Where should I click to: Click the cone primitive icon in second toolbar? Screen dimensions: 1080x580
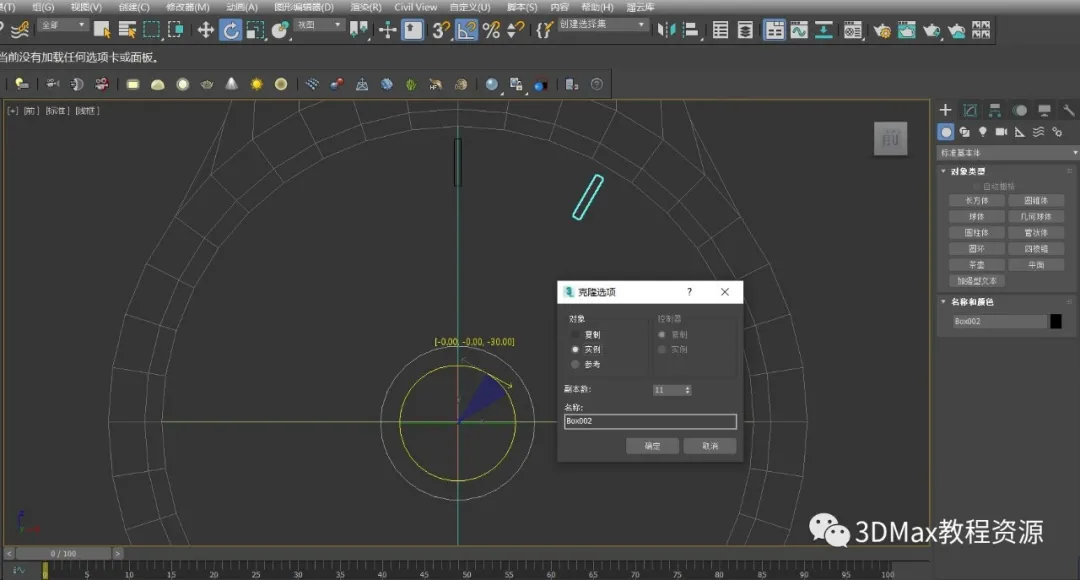[x=231, y=84]
